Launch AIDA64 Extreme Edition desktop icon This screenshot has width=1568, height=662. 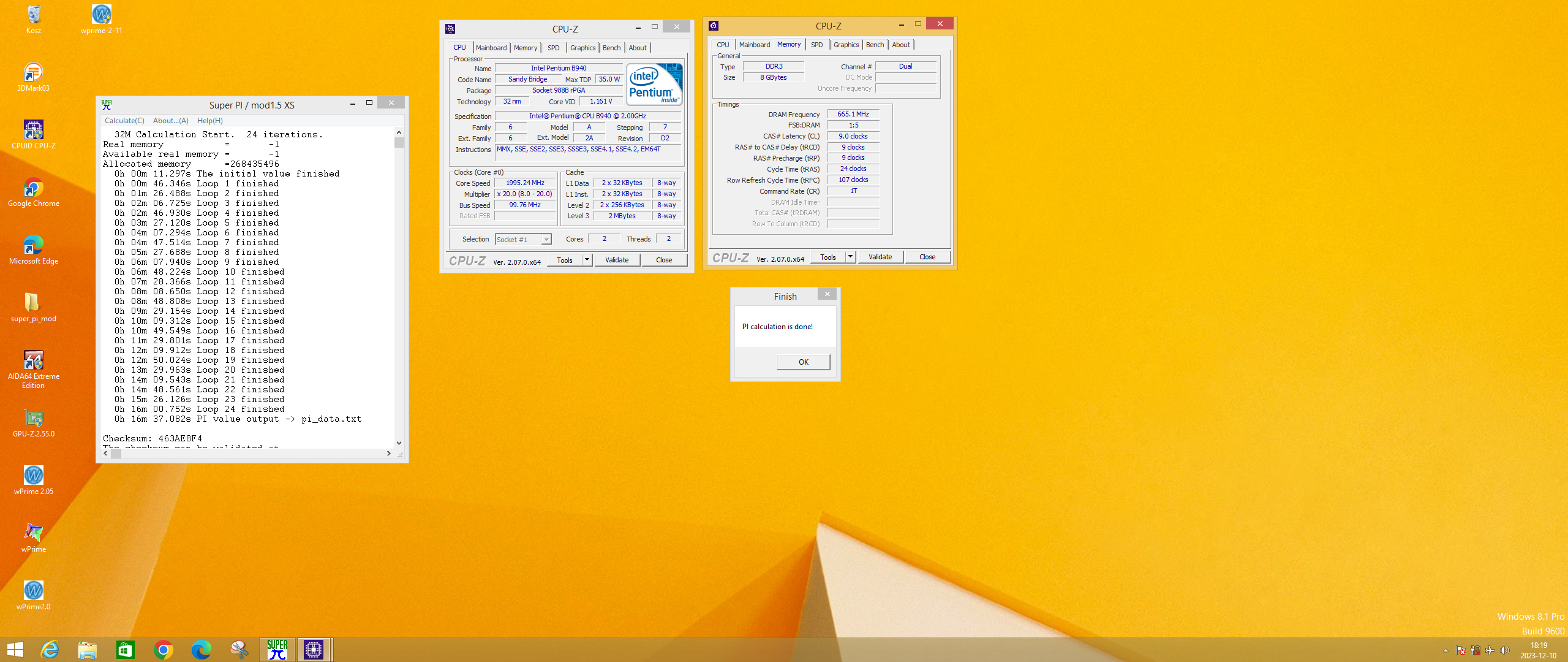(34, 368)
